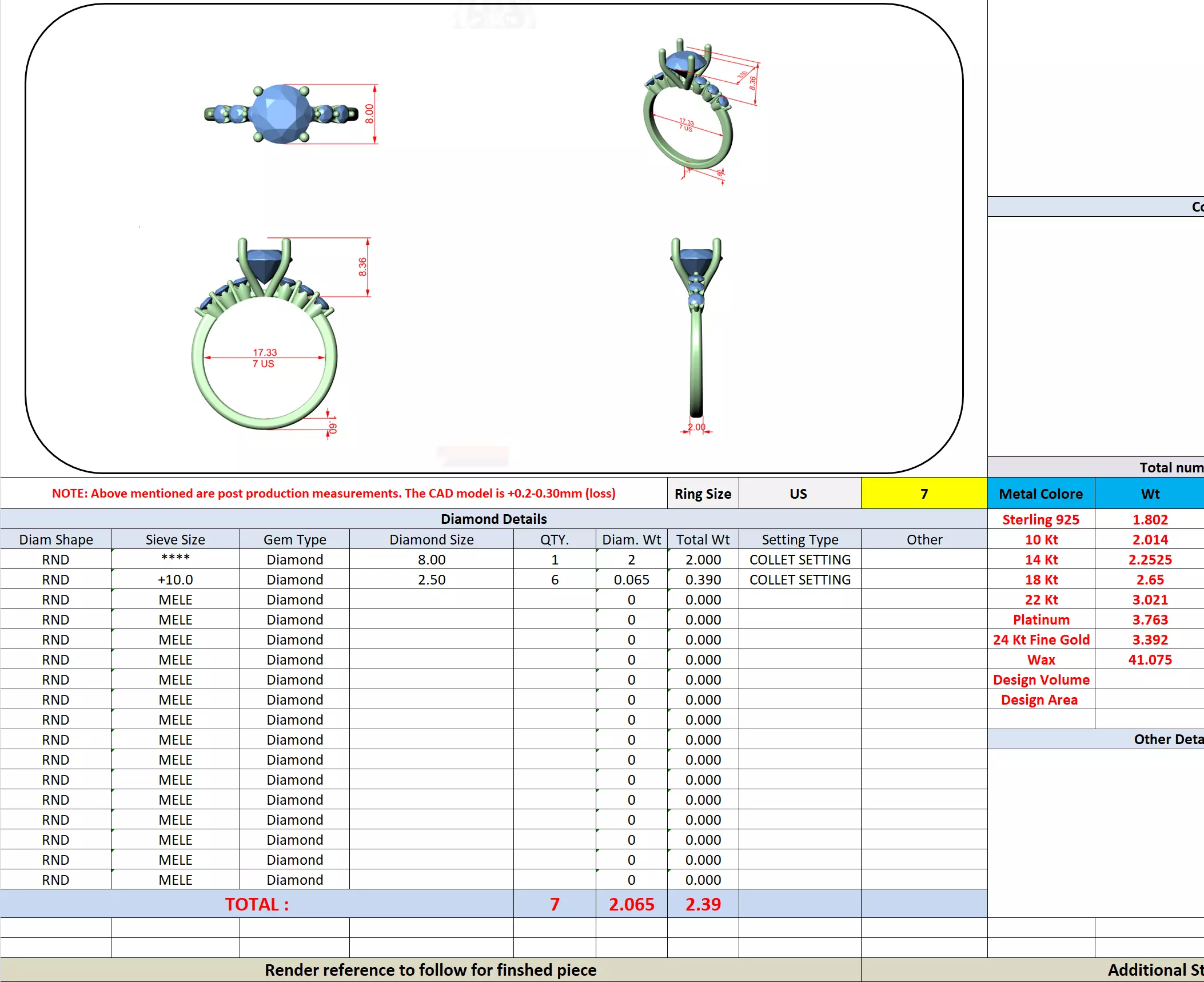This screenshot has height=982, width=1204.
Task: Click the Sieve Size column header
Action: (175, 539)
